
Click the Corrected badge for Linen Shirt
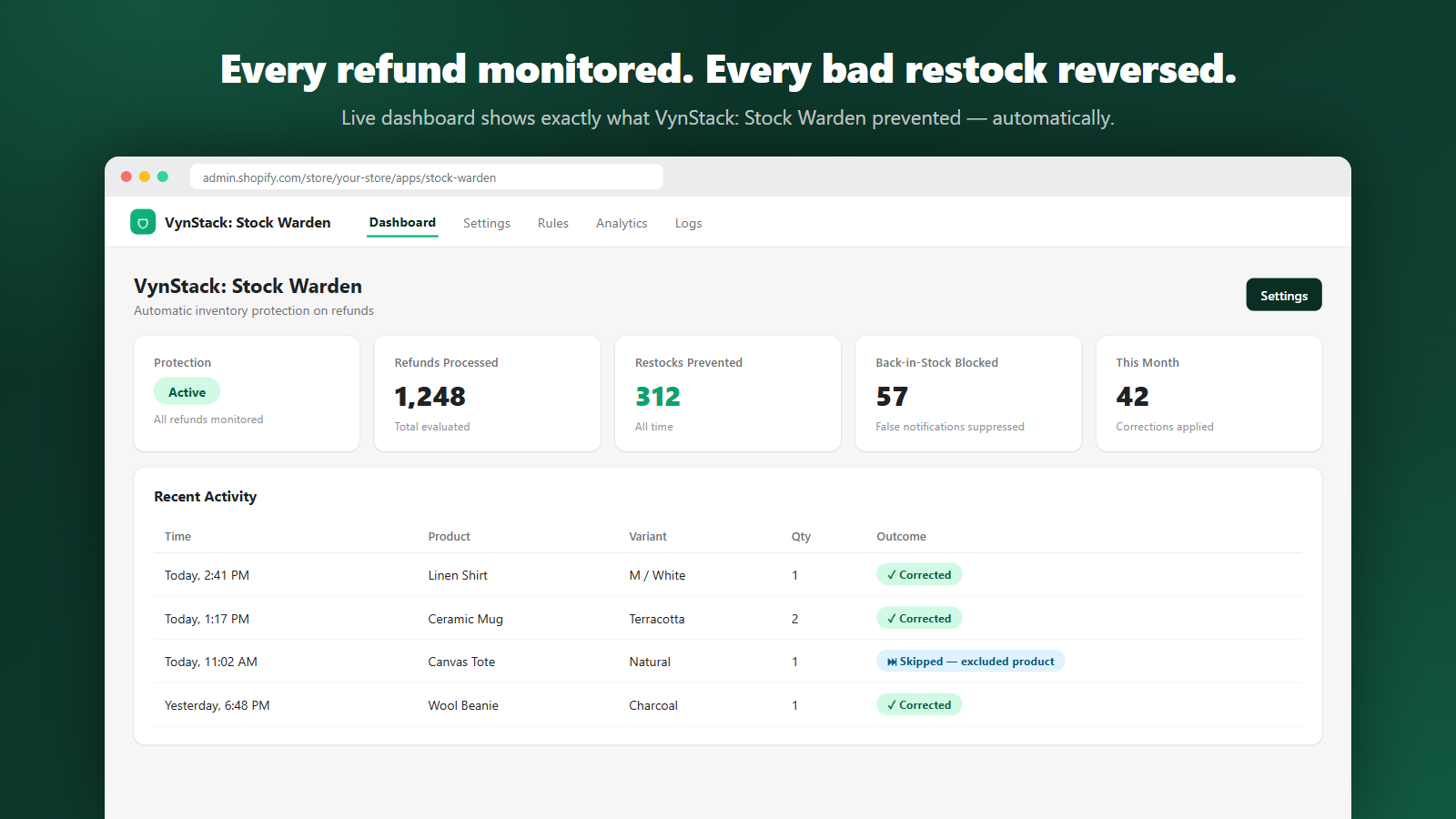click(919, 574)
